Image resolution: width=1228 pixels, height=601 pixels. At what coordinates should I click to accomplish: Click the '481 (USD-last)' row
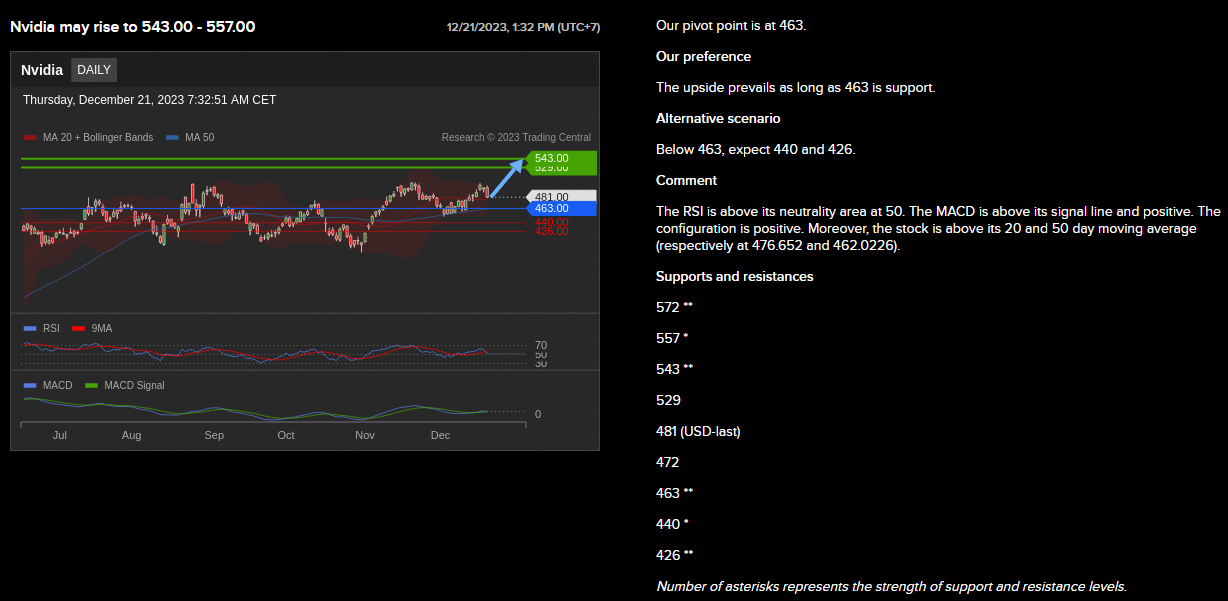(x=698, y=431)
